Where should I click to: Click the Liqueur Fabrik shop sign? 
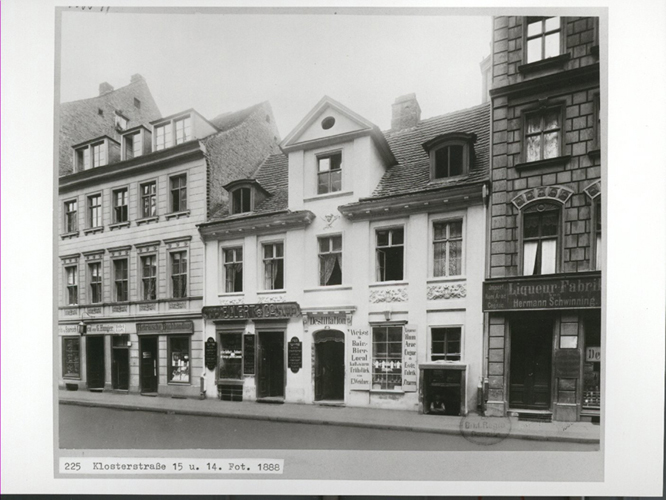(542, 292)
